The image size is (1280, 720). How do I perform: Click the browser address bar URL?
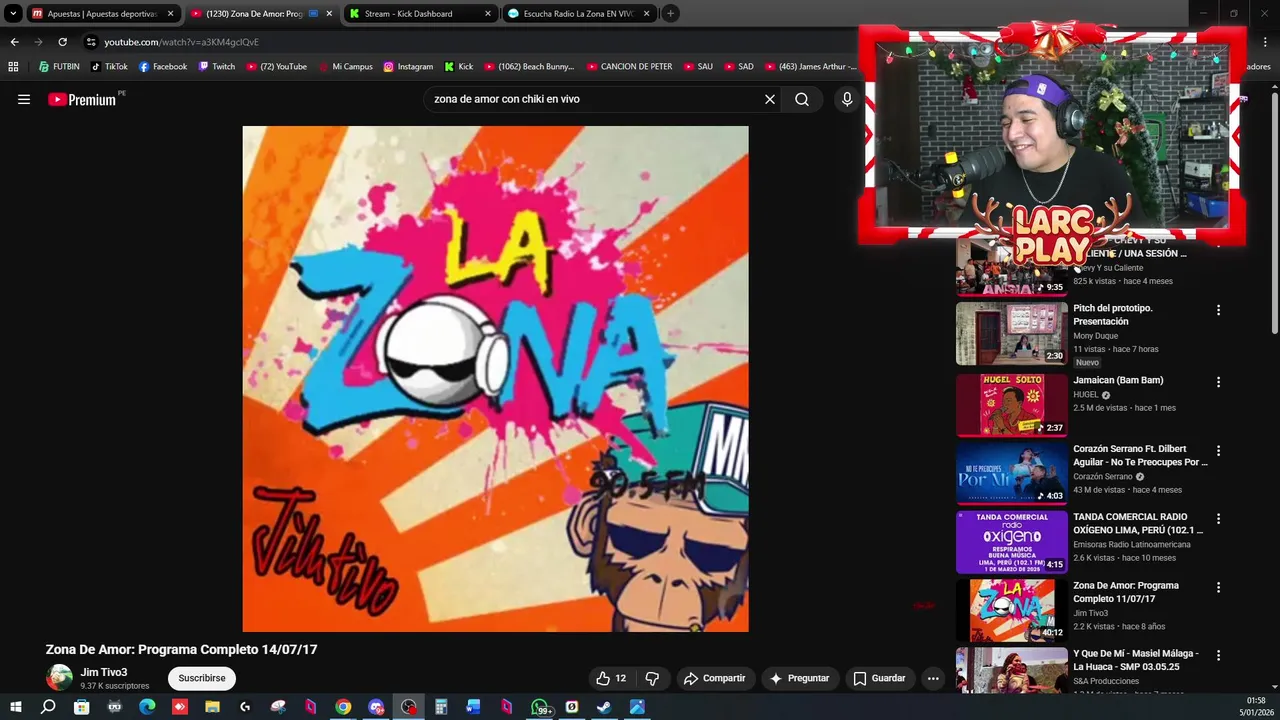(181, 42)
